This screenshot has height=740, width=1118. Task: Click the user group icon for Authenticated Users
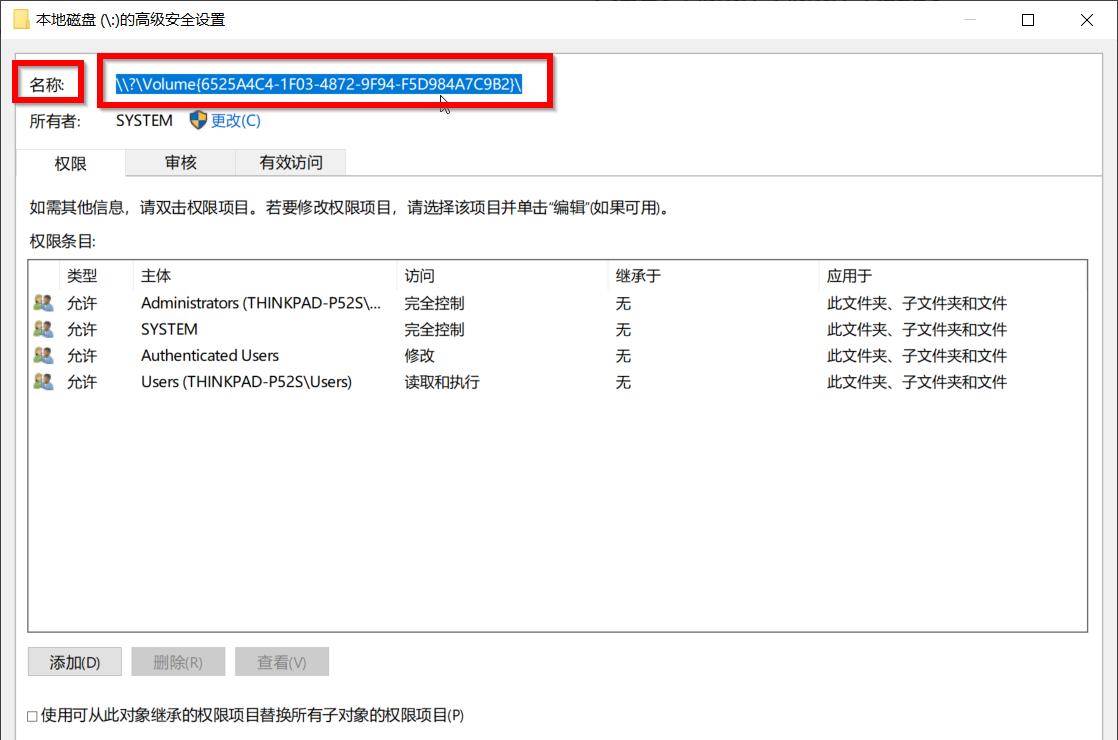tap(43, 355)
